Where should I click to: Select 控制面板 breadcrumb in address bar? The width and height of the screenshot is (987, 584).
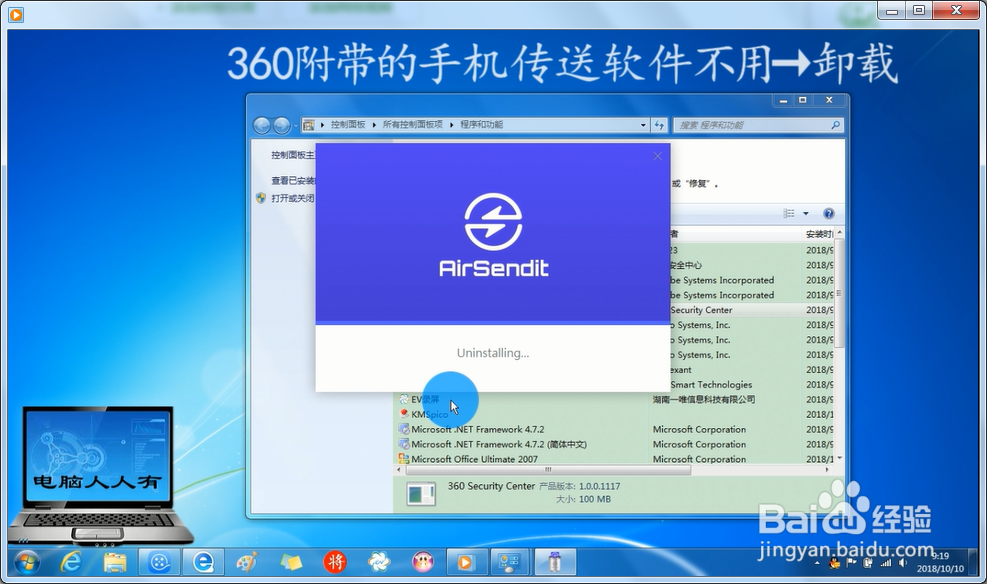(x=348, y=125)
